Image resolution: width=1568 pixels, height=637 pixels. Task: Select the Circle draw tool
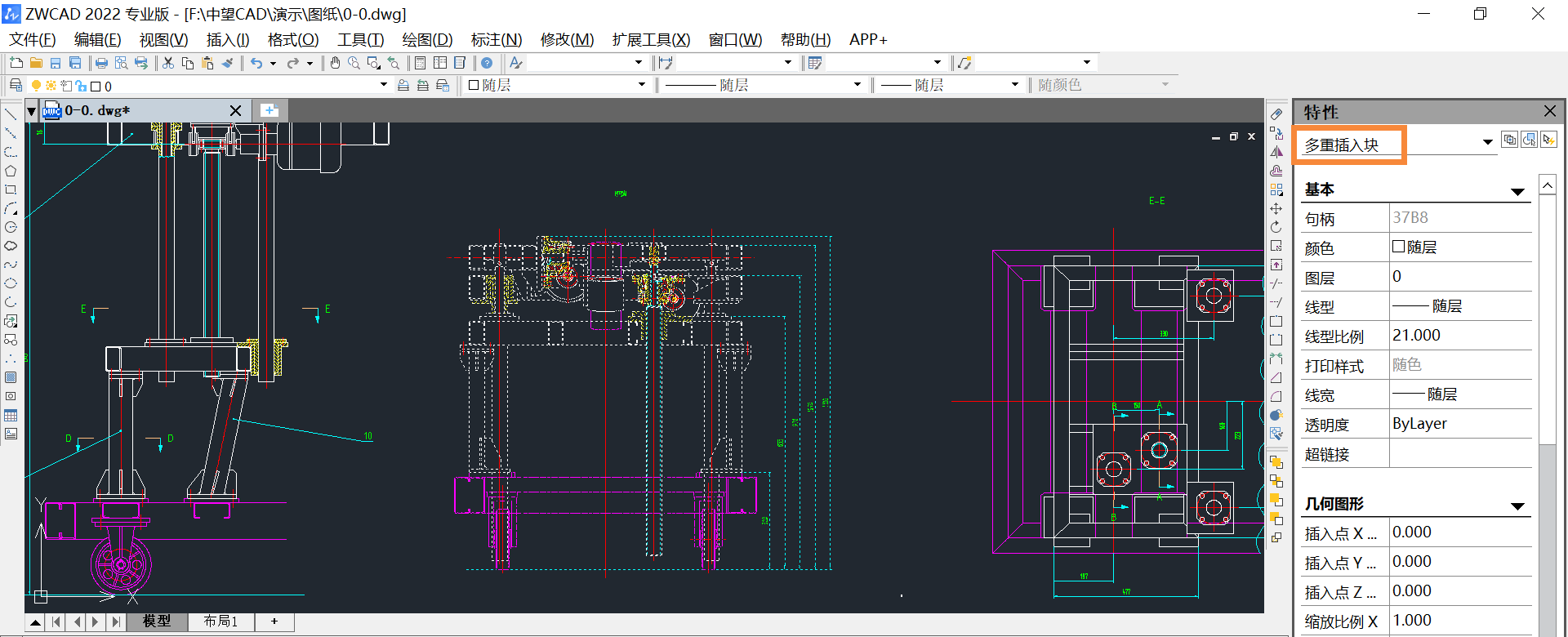11,228
